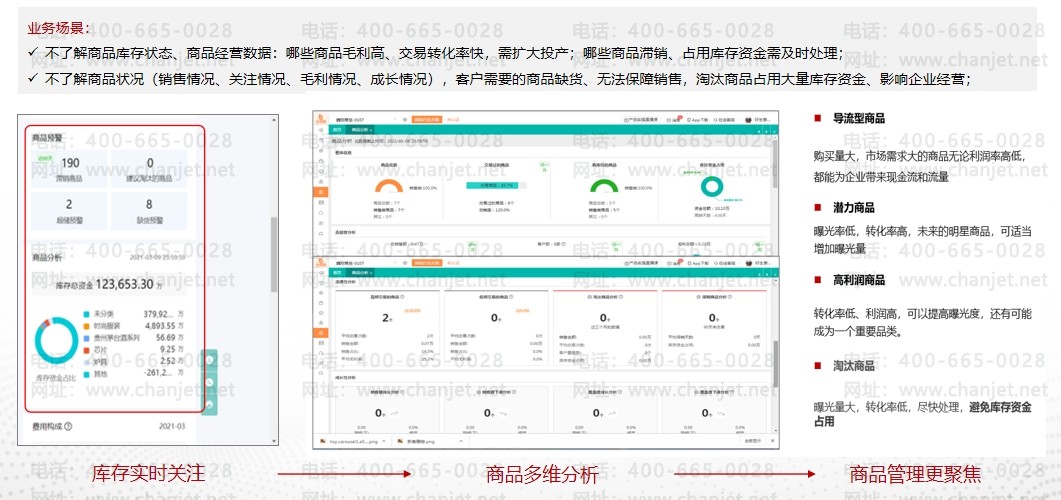Switch to the 首页 tab in top window
1061x500 pixels.
pyautogui.click(x=337, y=130)
